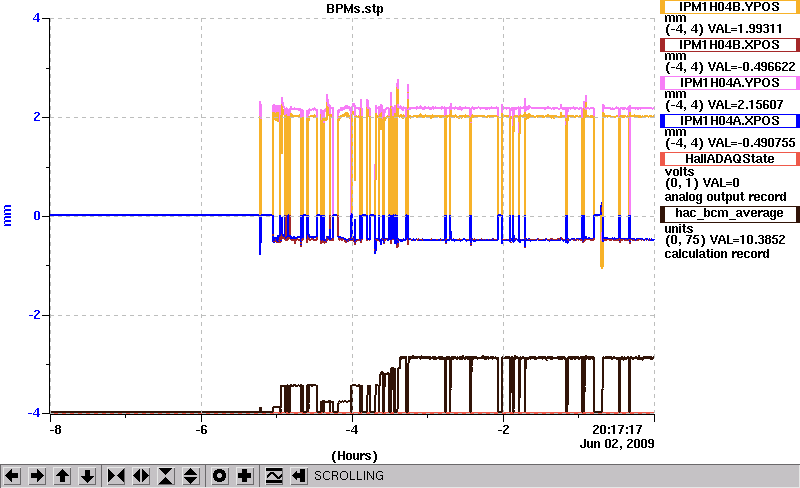Click the 'calculation record' description
Image resolution: width=800 pixels, height=488 pixels.
click(716, 254)
